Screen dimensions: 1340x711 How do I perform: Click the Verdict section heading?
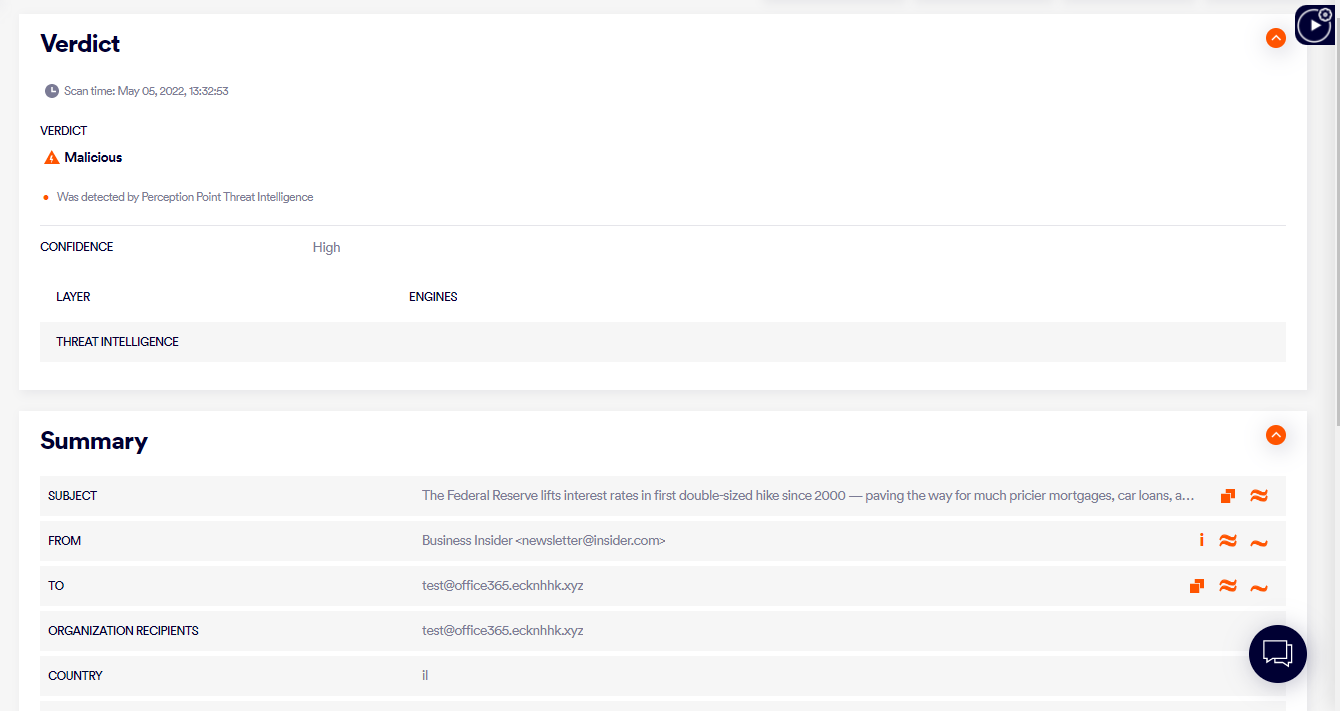(80, 44)
